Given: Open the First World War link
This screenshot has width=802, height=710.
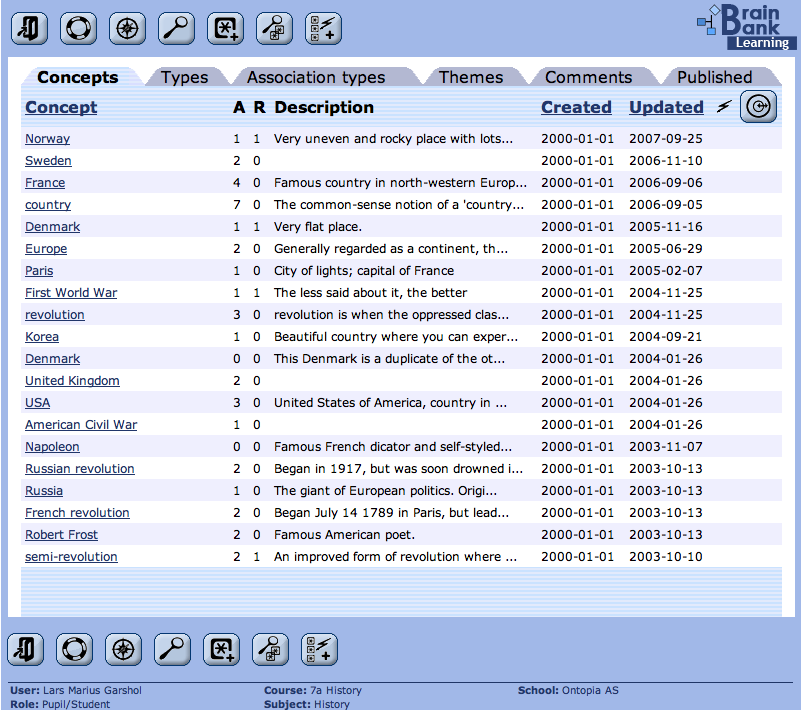Looking at the screenshot, I should click(71, 293).
